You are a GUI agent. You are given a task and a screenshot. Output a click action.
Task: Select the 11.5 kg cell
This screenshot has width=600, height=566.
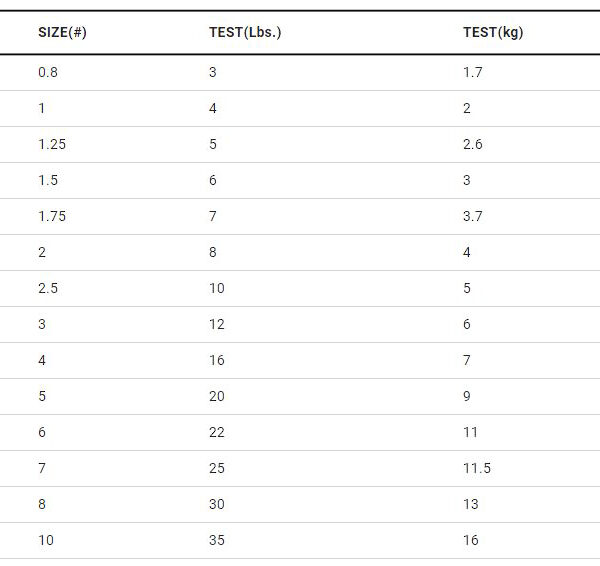tap(477, 468)
